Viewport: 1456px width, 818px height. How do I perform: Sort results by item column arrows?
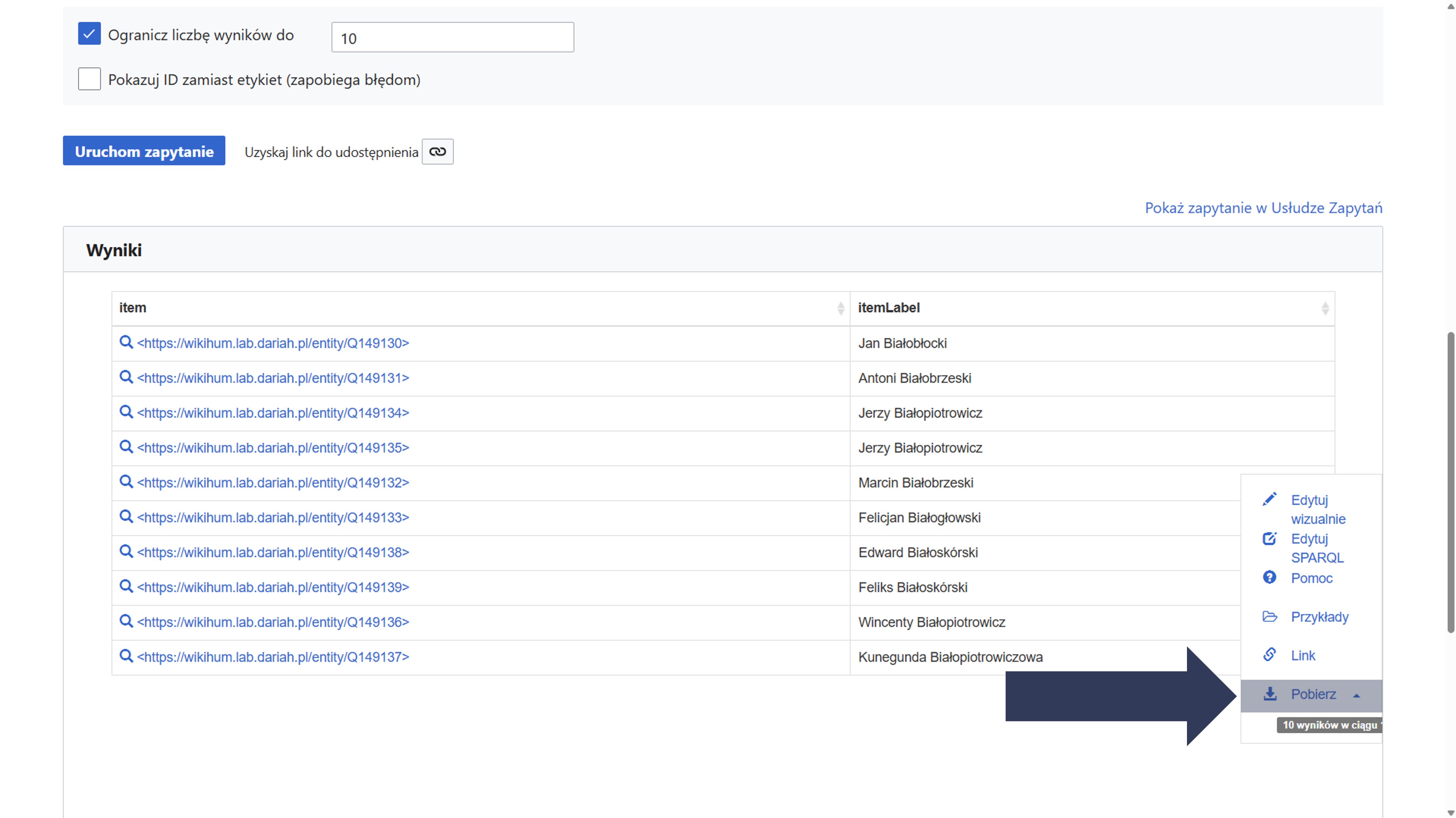[x=841, y=308]
